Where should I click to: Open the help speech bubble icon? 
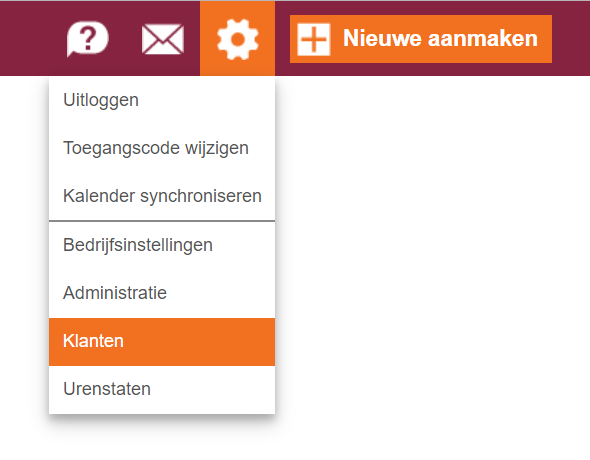point(88,39)
